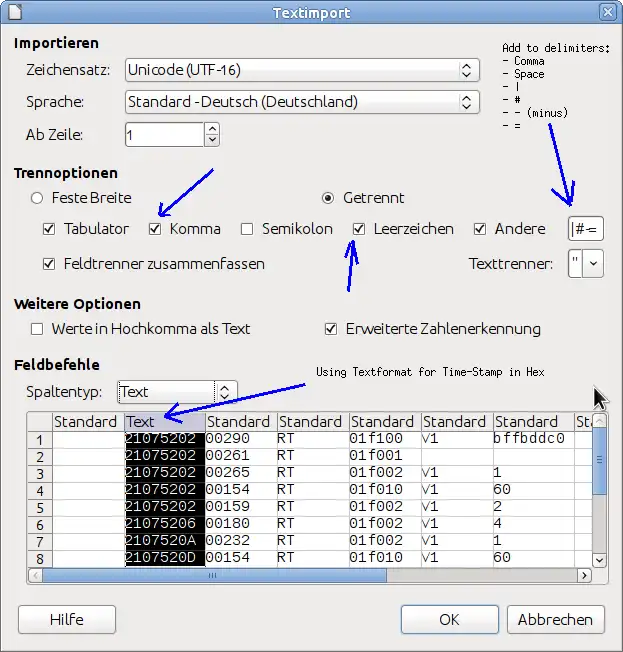Image resolution: width=623 pixels, height=652 pixels.
Task: Open the Sprache dropdown
Action: [302, 102]
